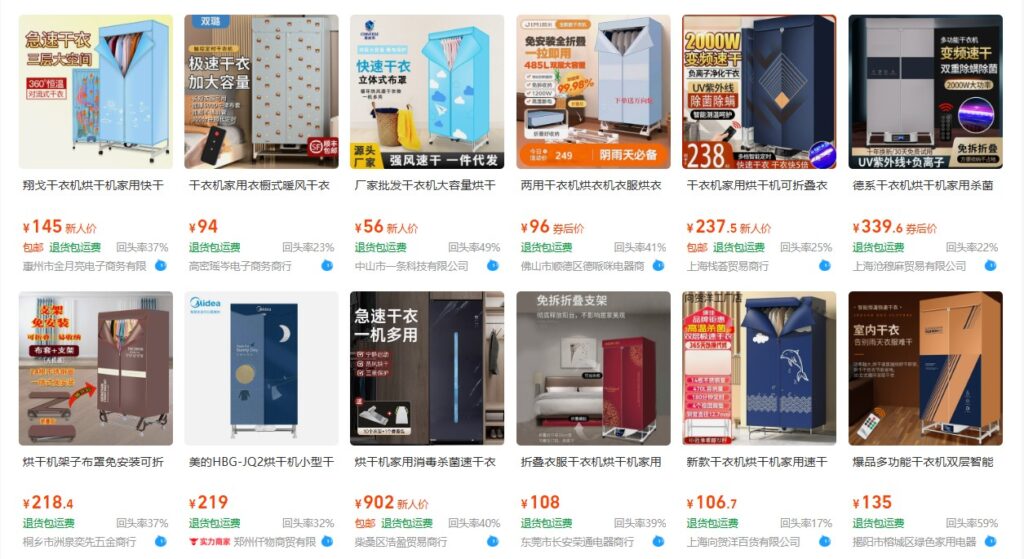
Task: Contact seller 佛山市顺德区德皈咪电器商 via chat icon
Action: click(x=658, y=266)
